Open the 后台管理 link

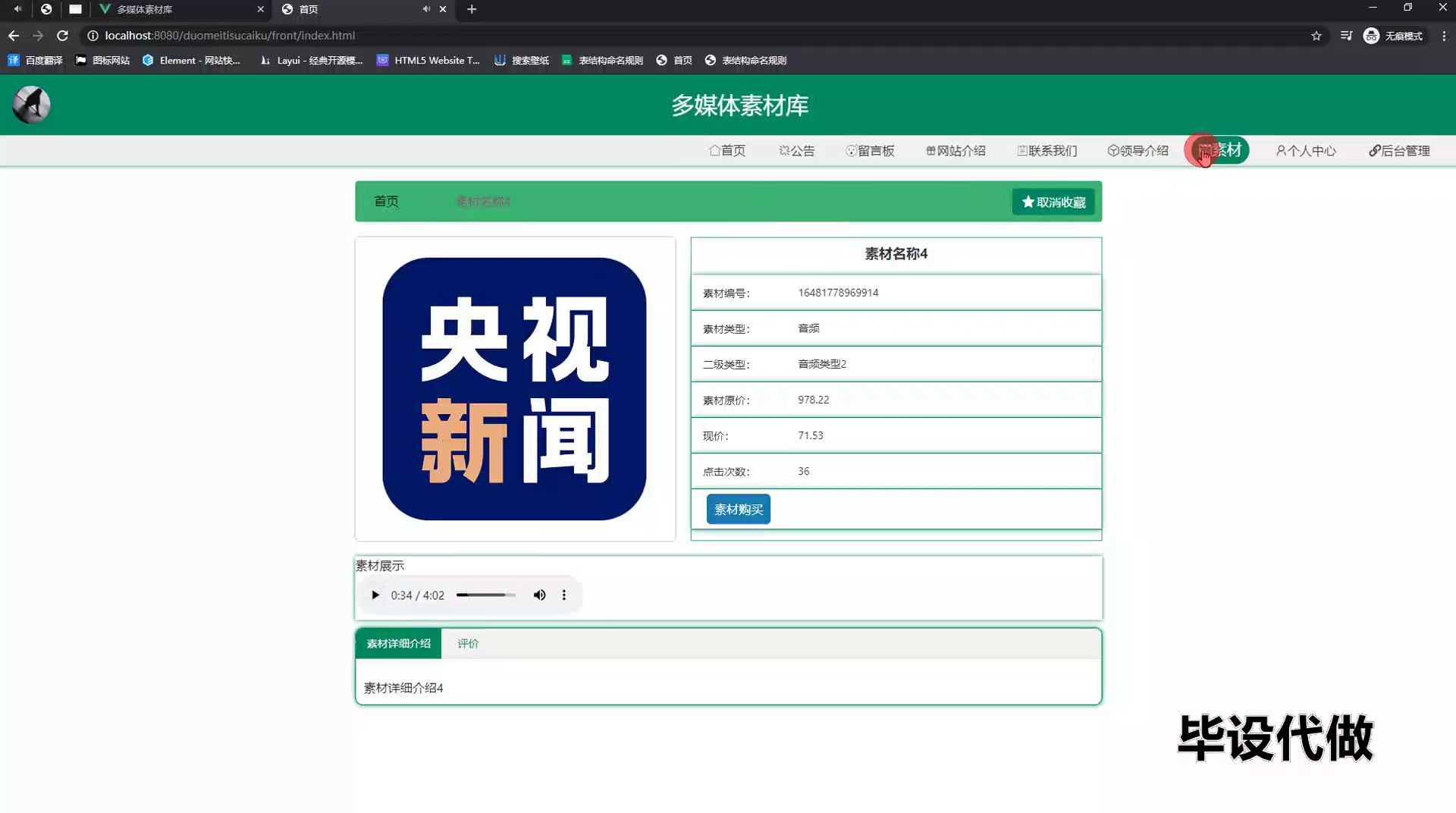(x=1399, y=150)
